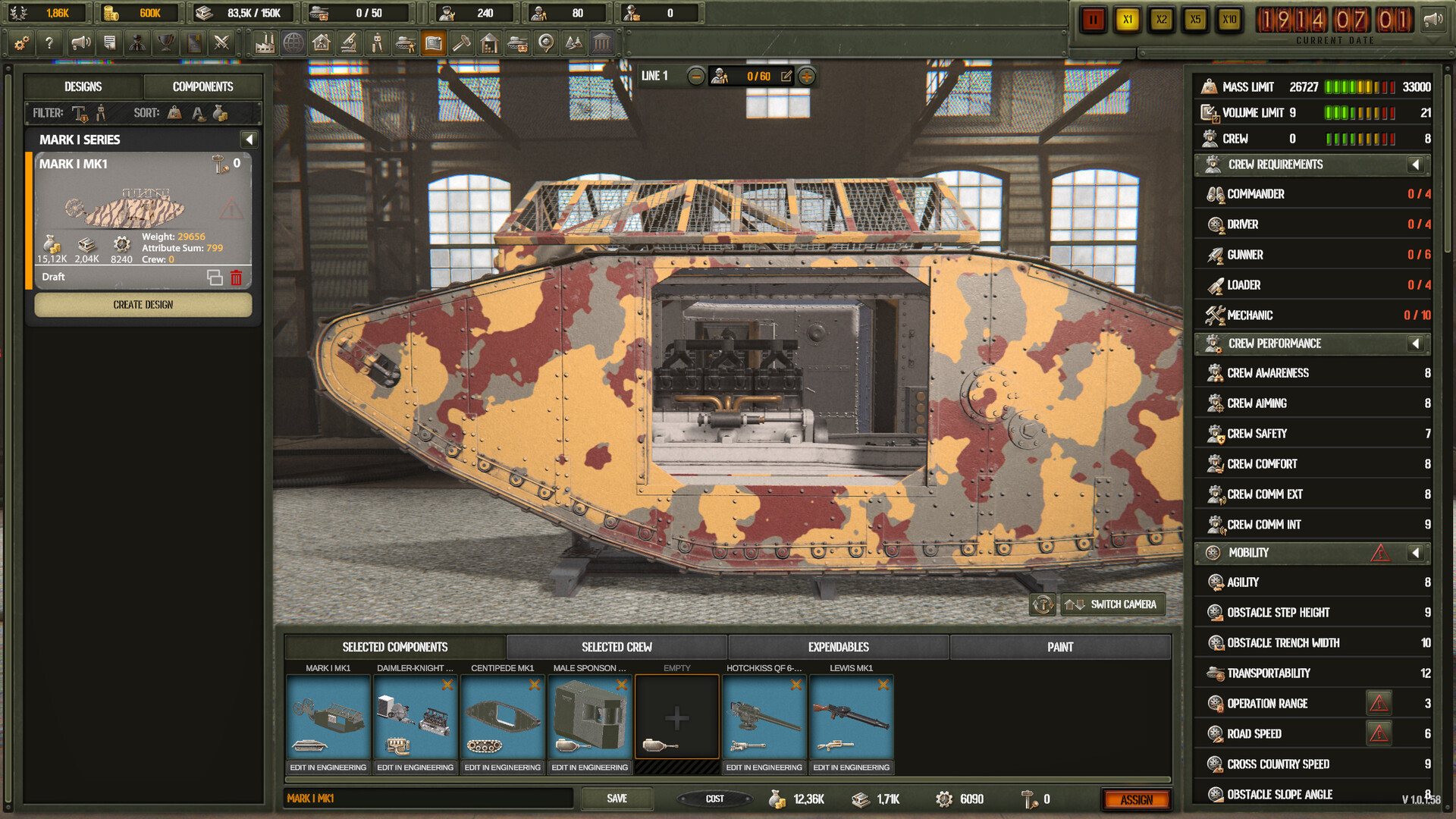This screenshot has width=1456, height=819.
Task: Open the game settings gear icon
Action: point(20,43)
